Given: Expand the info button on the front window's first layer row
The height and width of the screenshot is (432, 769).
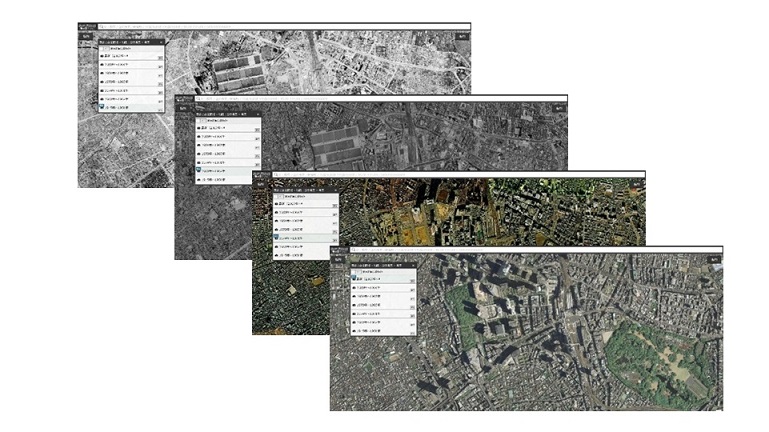Looking at the screenshot, I should click(411, 282).
